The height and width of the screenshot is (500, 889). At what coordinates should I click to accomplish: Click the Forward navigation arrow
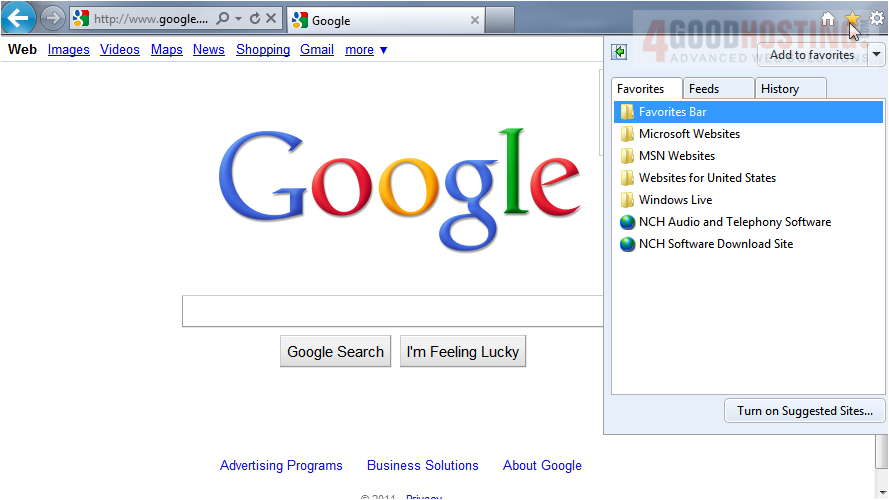[52, 18]
